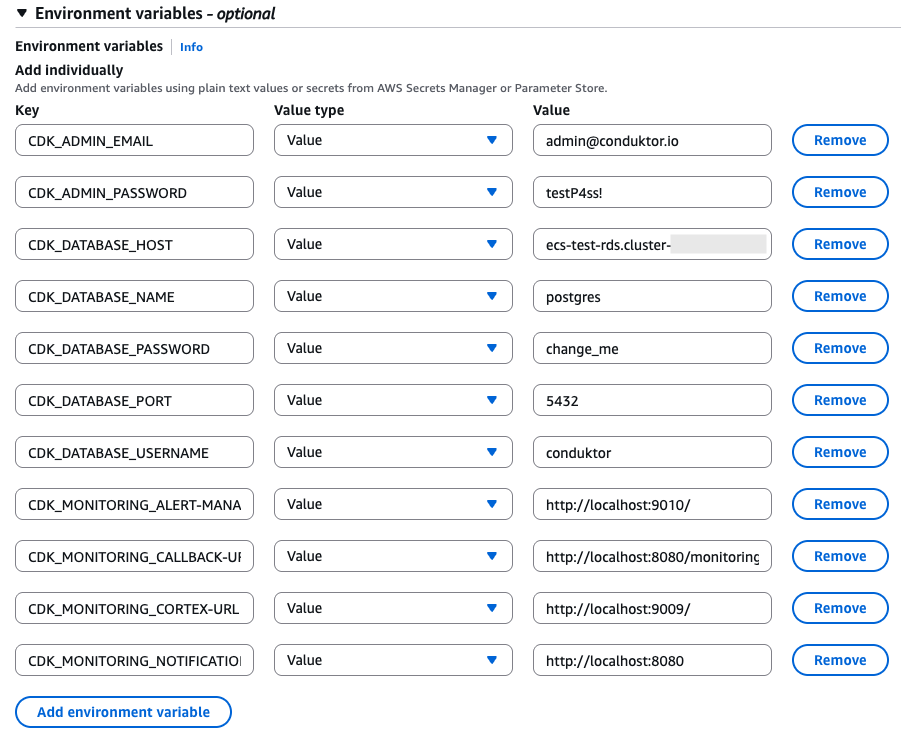Select the value field containing admin@conduktor.io
The image size is (901, 737).
(651, 140)
